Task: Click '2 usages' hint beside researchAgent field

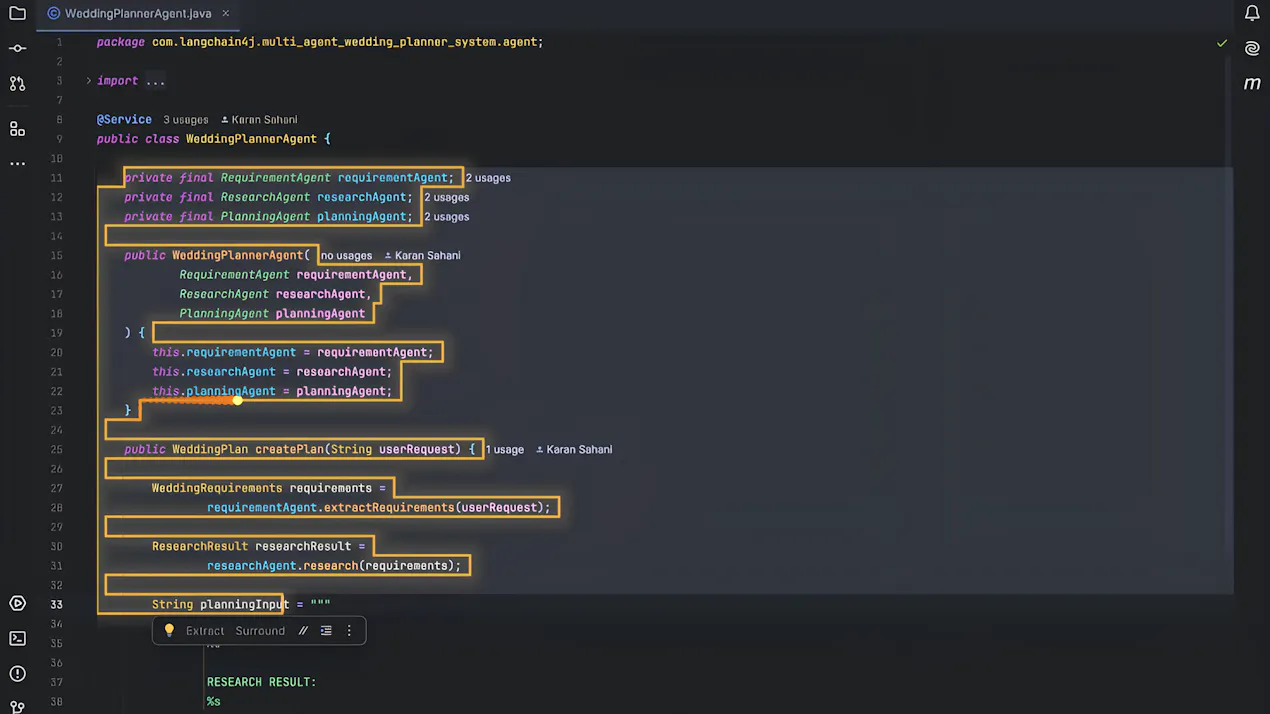Action: point(446,197)
